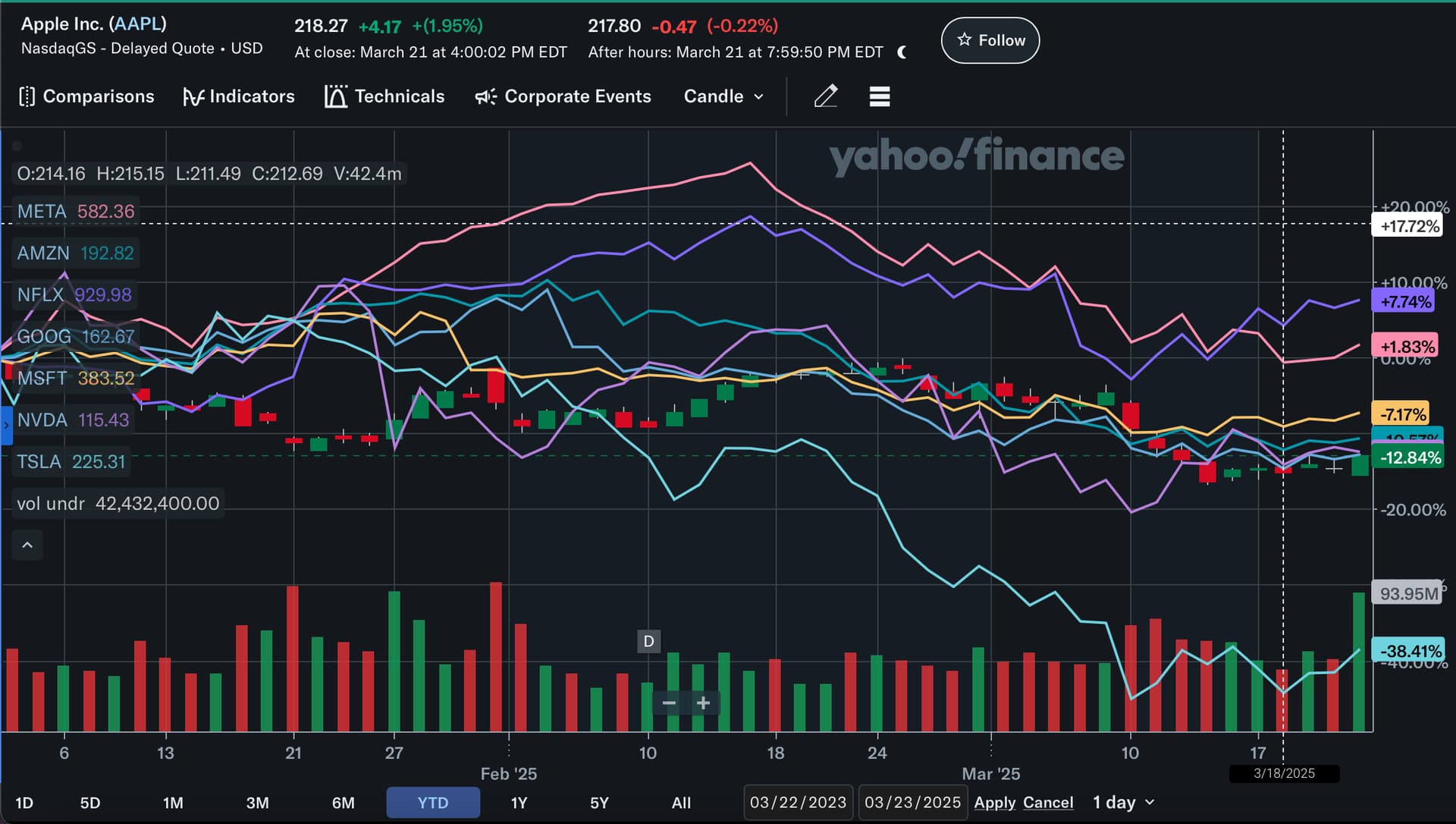Click the D dividend event marker
Viewport: 1456px width, 824px height.
[x=648, y=641]
